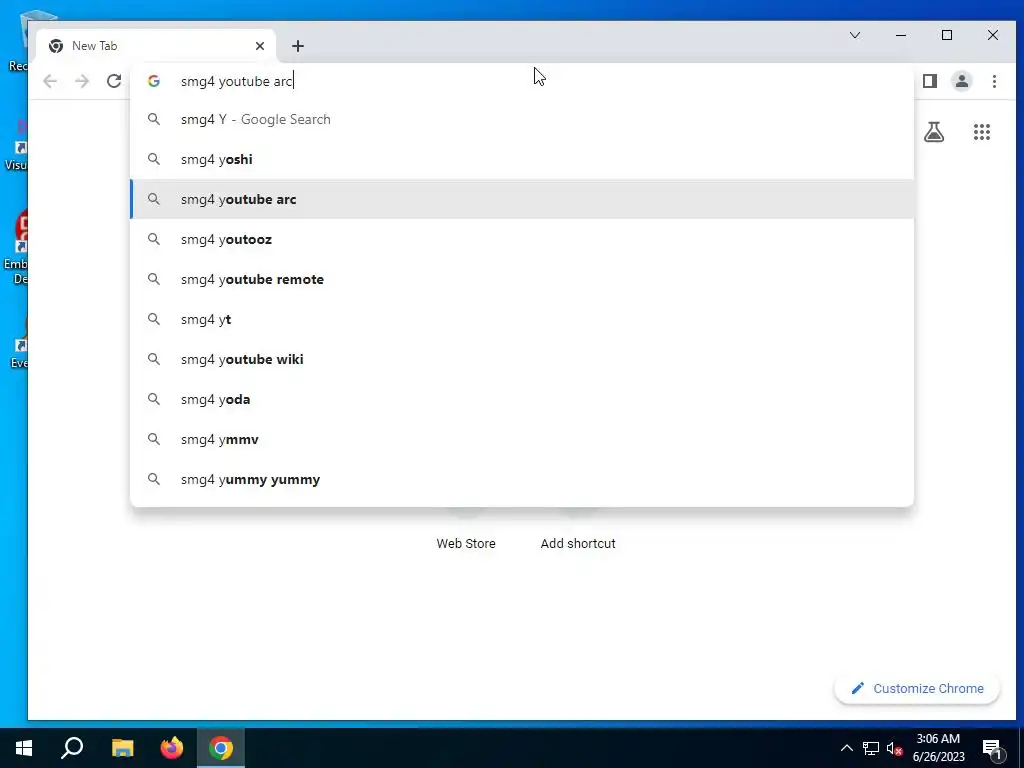The width and height of the screenshot is (1024, 768).
Task: Open the network status tray icon
Action: [x=871, y=748]
